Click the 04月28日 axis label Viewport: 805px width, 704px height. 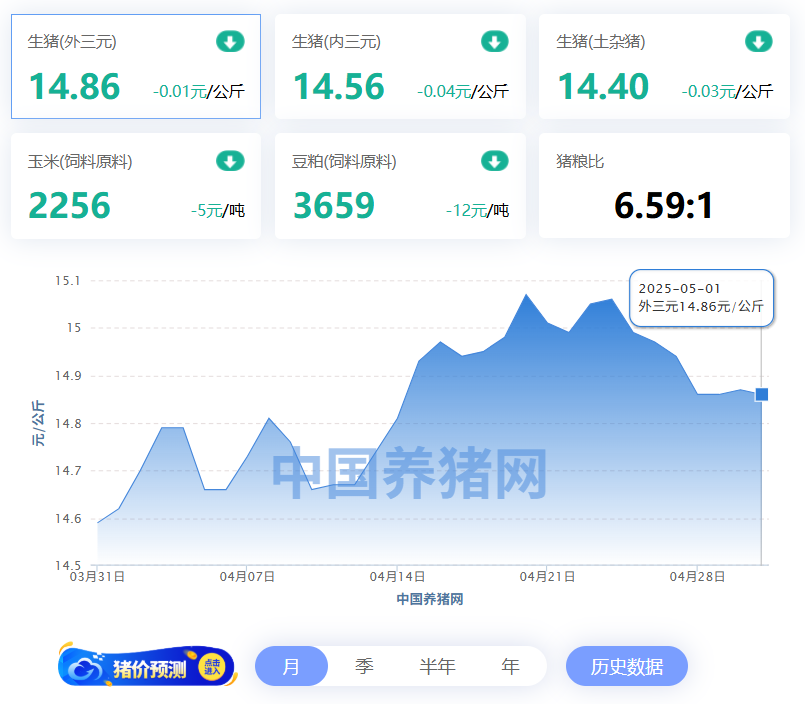[x=697, y=577]
